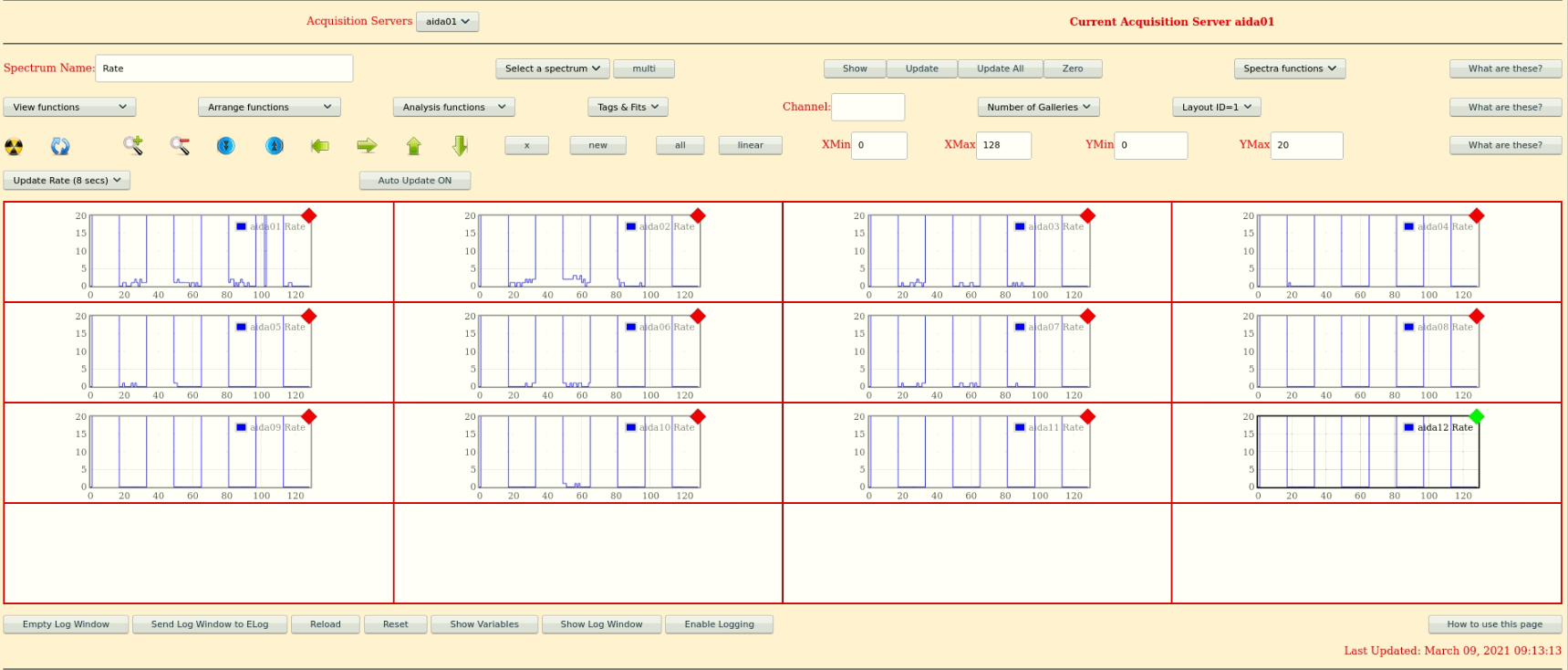Click the green up arrow icon
Viewport: 1568px width, 670px height.
413,146
